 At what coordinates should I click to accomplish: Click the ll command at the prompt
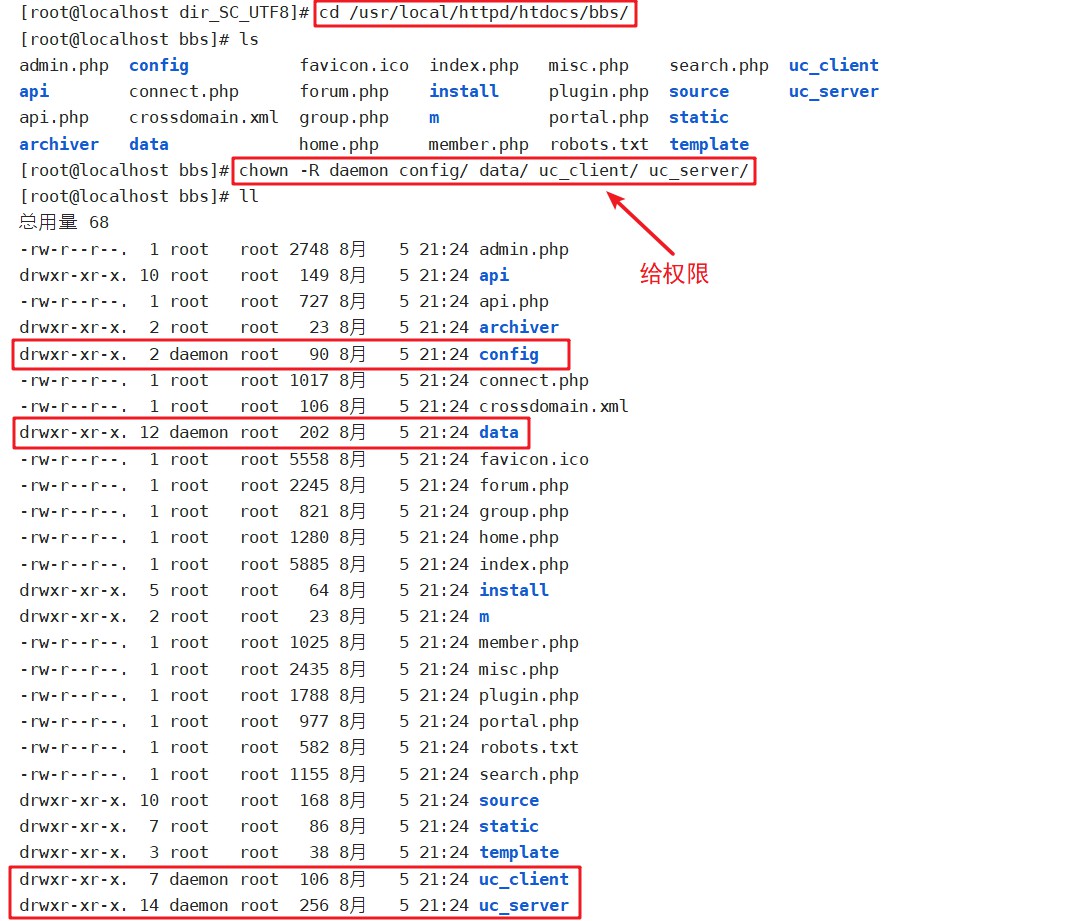pos(249,196)
